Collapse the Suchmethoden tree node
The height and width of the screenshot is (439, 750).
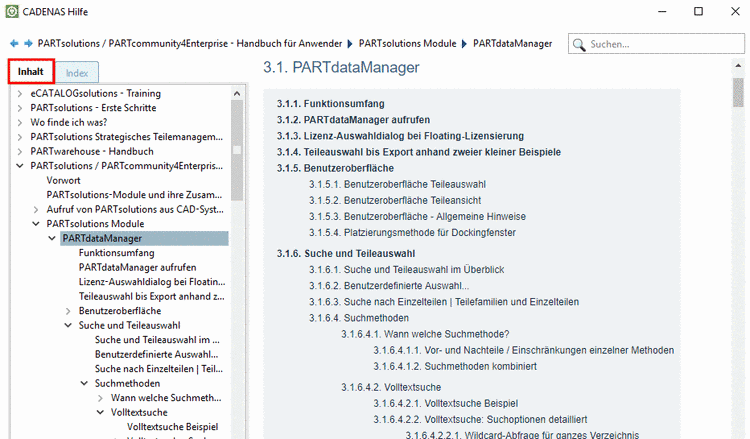84,383
